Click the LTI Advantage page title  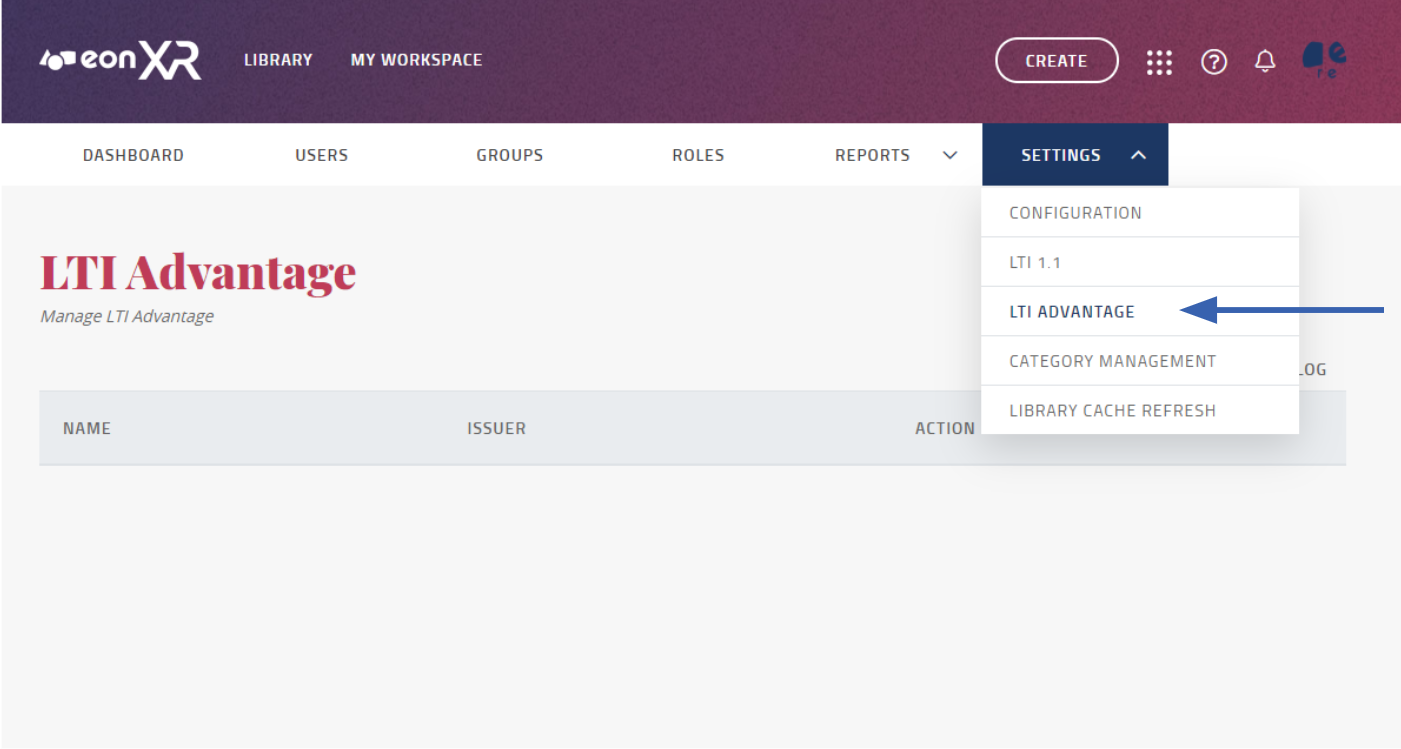(198, 272)
